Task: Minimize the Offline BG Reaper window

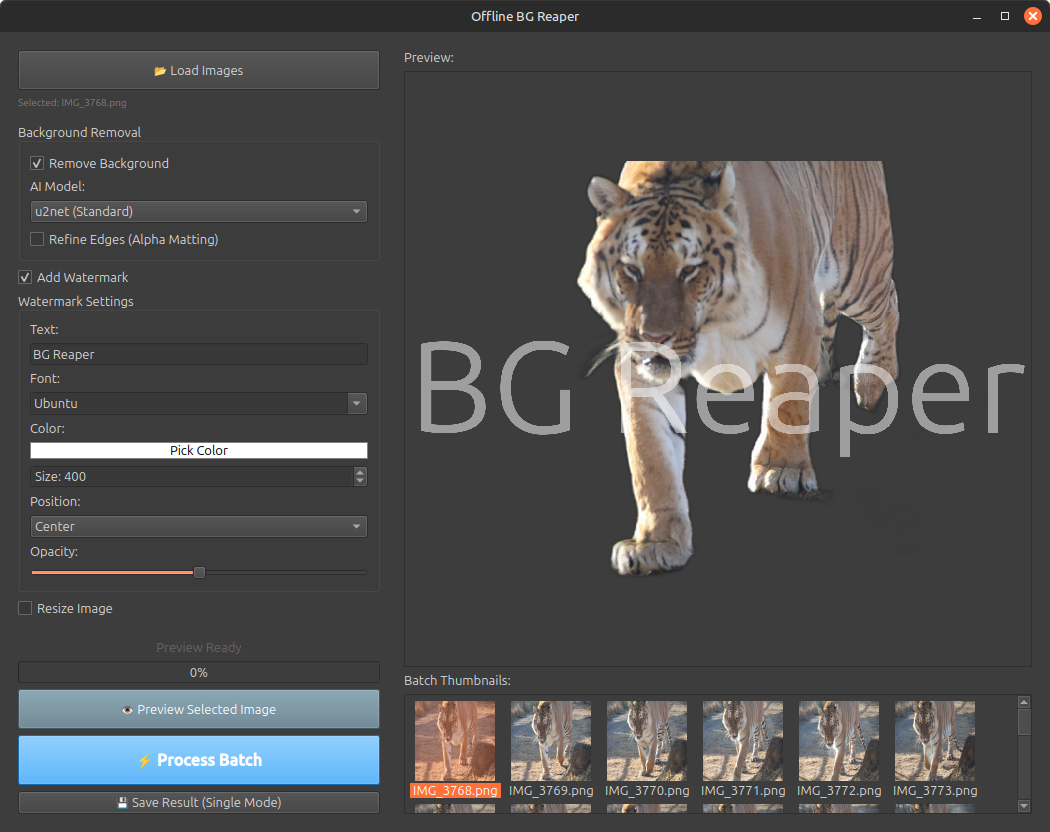Action: coord(977,17)
